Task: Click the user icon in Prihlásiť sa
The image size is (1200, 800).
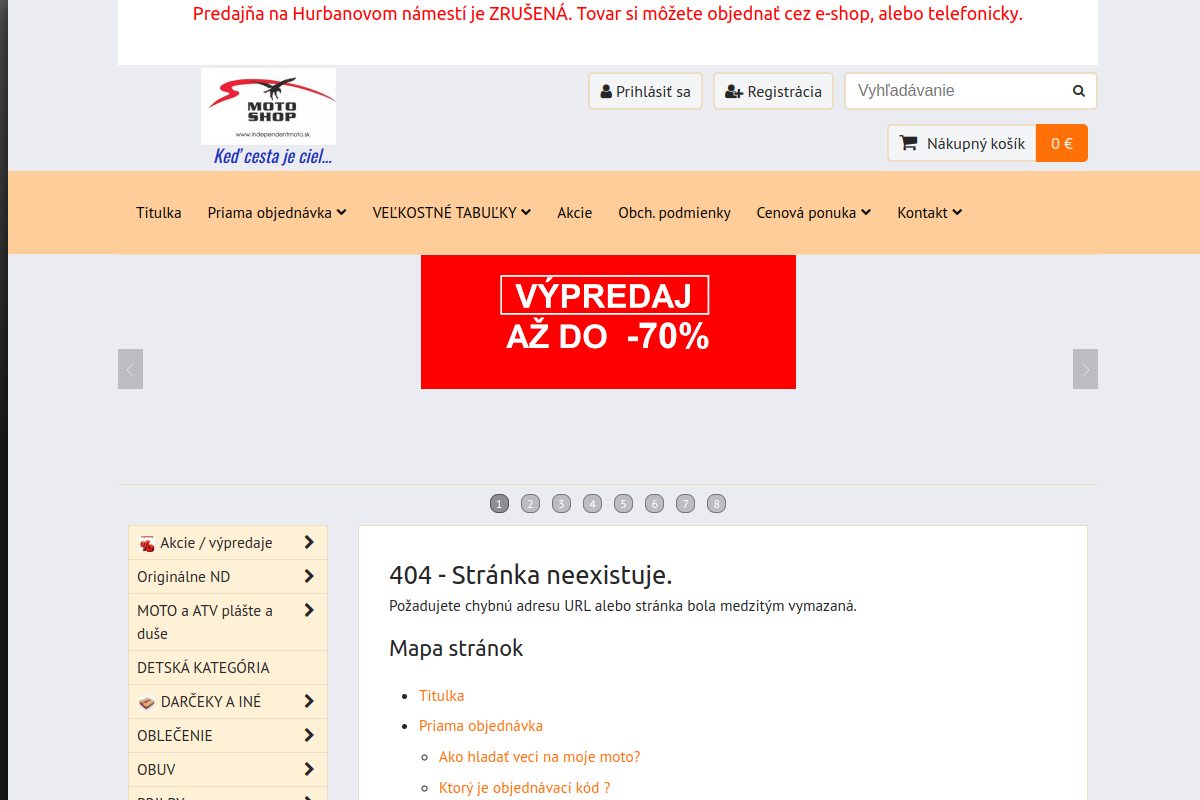Action: (x=606, y=92)
